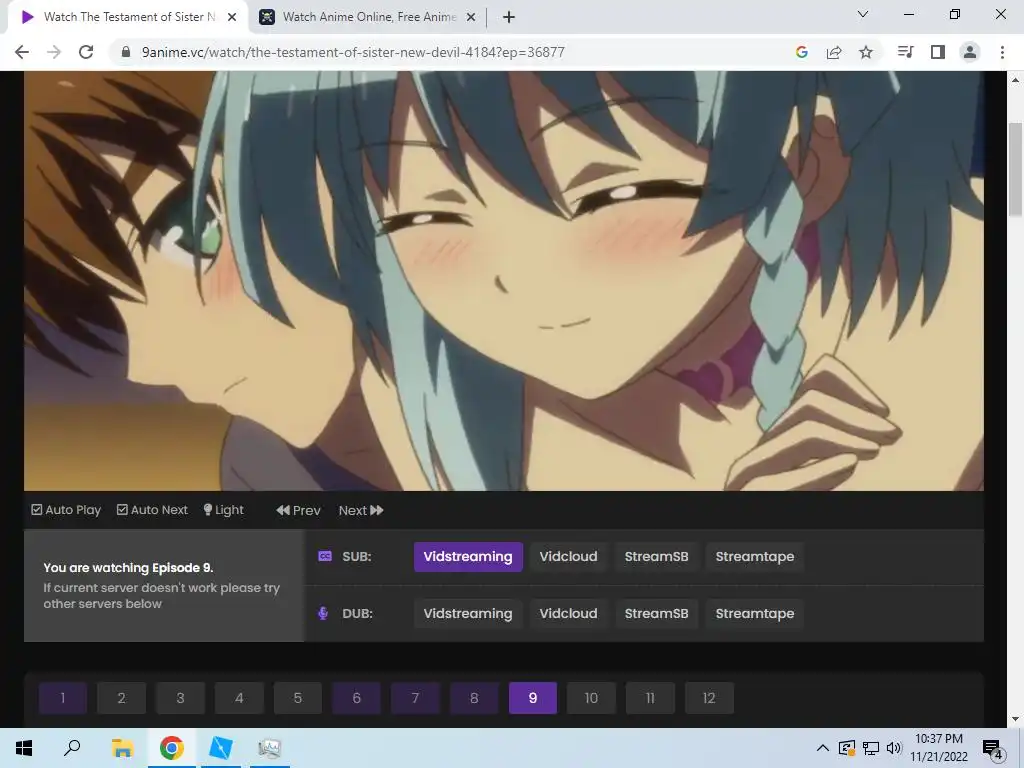Open a new browser tab

tap(509, 17)
